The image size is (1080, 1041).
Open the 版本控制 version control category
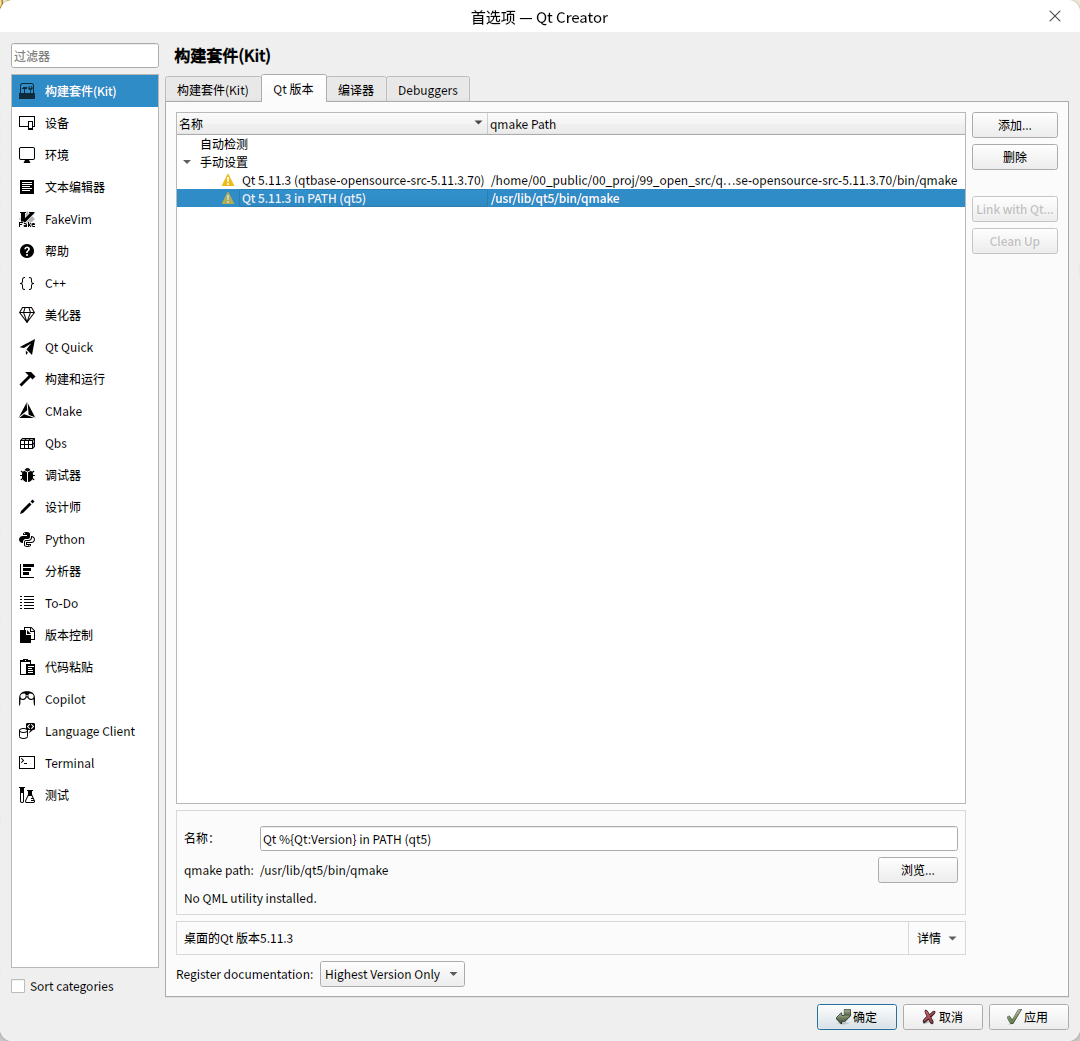click(85, 635)
